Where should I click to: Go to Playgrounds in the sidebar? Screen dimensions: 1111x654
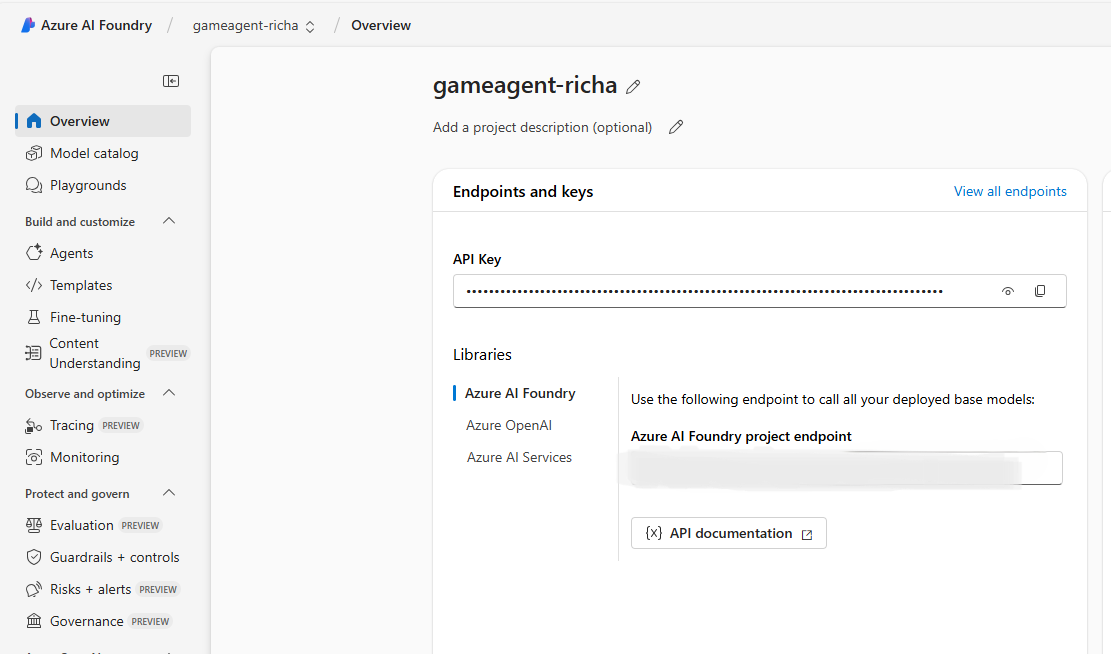pyautogui.click(x=88, y=185)
